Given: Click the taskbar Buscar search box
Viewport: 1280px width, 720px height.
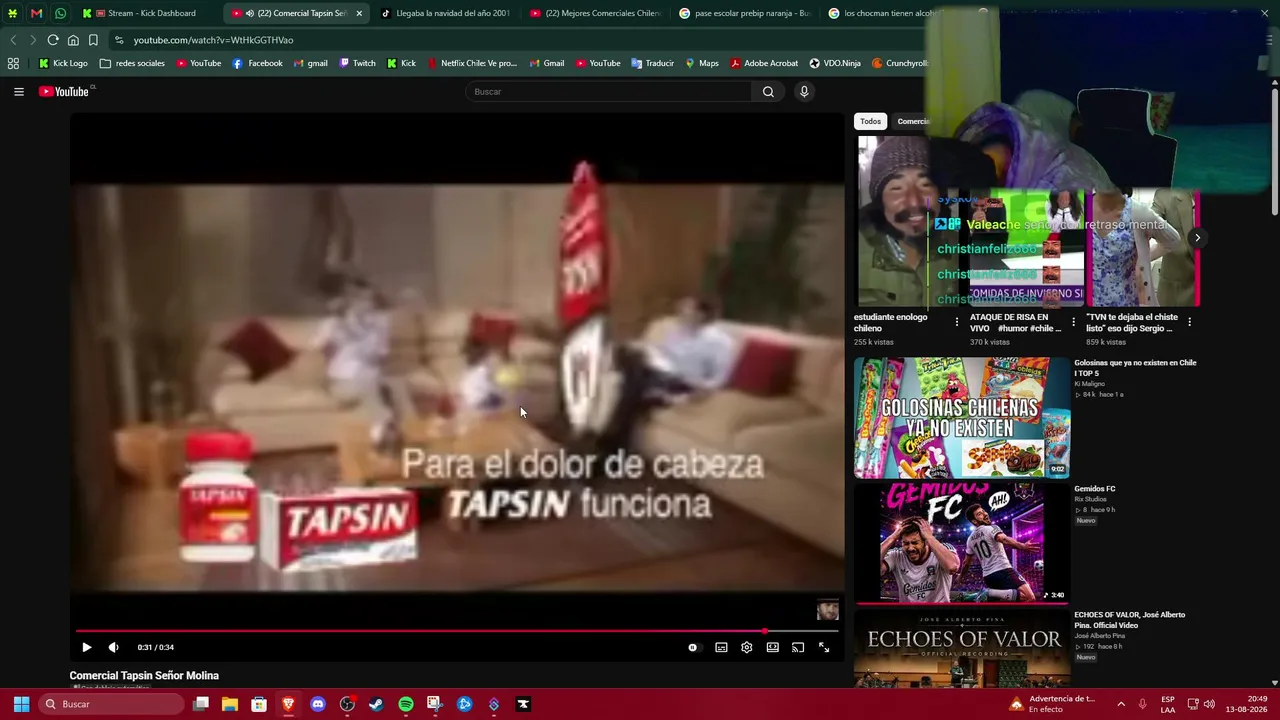Looking at the screenshot, I should 111,704.
